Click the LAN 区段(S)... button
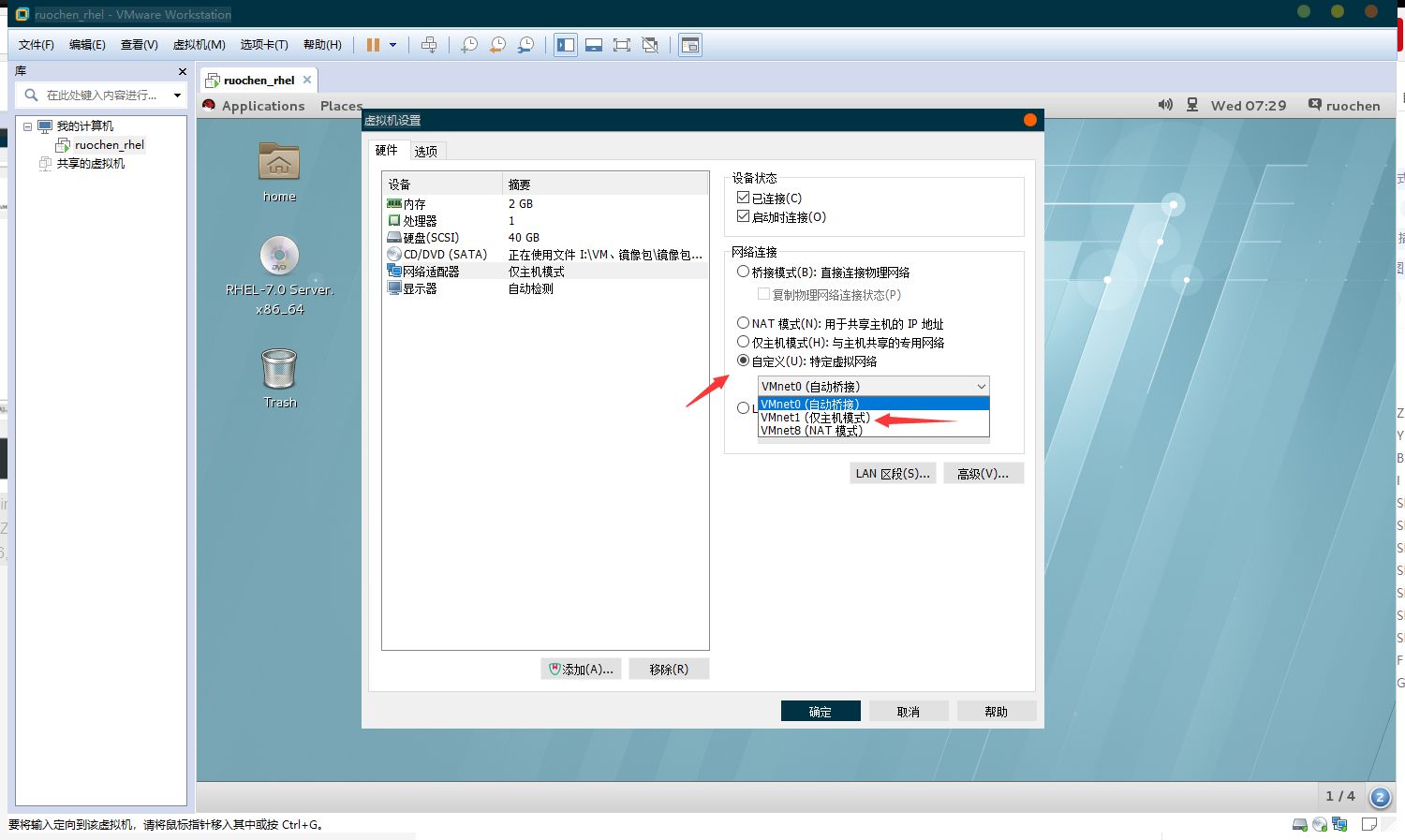The height and width of the screenshot is (840, 1405). click(x=893, y=474)
